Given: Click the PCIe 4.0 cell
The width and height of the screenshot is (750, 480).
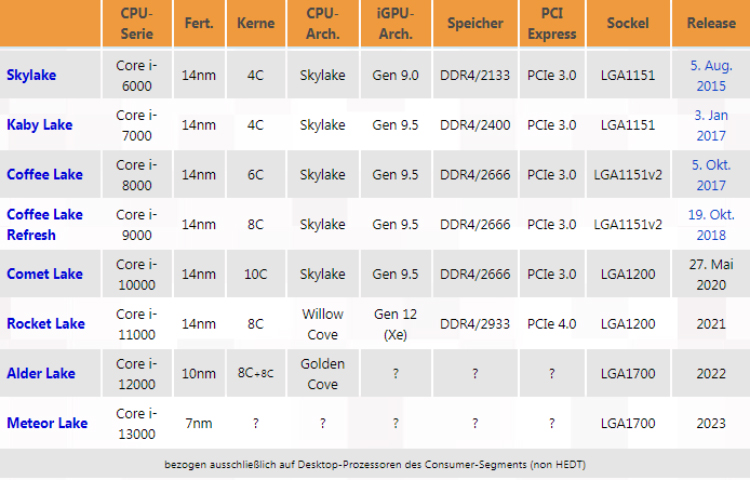Looking at the screenshot, I should 552,324.
